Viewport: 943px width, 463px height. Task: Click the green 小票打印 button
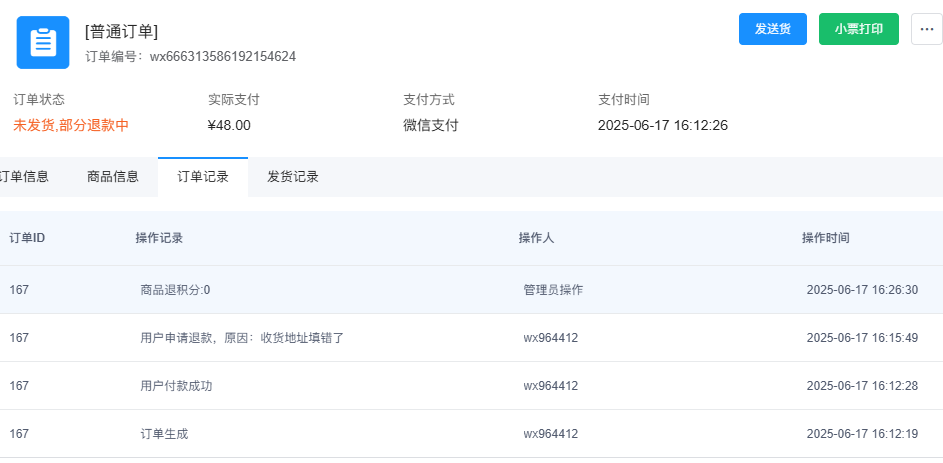(859, 29)
